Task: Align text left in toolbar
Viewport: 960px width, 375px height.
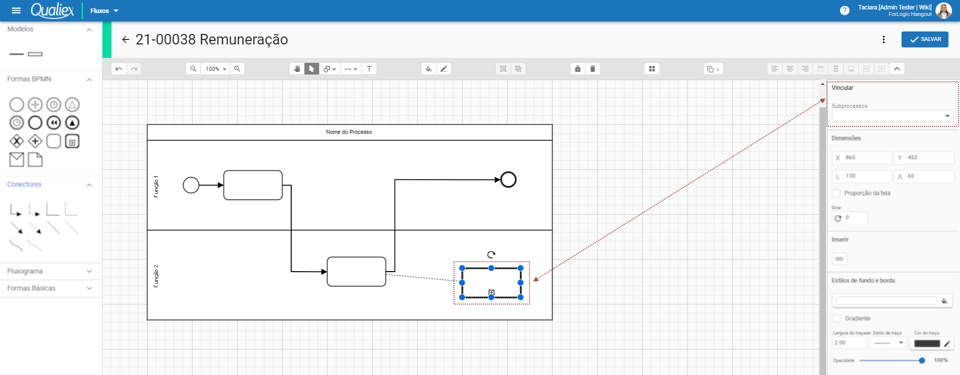Action: pyautogui.click(x=775, y=69)
